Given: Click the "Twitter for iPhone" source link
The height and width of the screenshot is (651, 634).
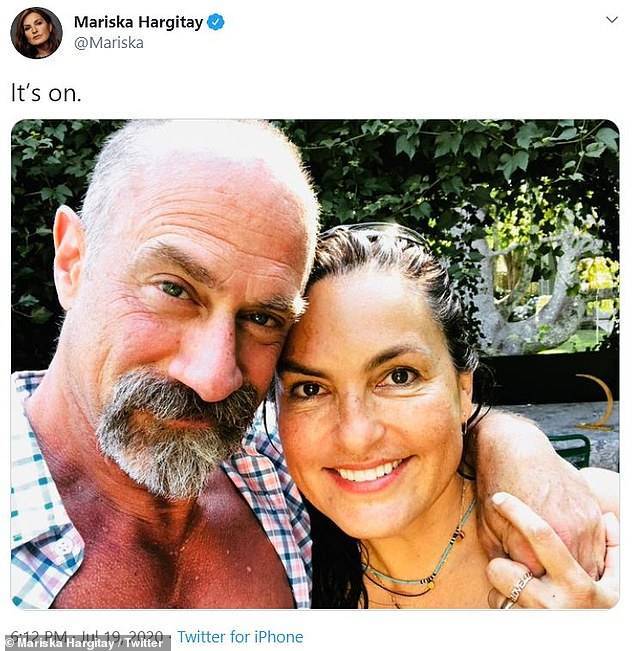Looking at the screenshot, I should (x=240, y=636).
